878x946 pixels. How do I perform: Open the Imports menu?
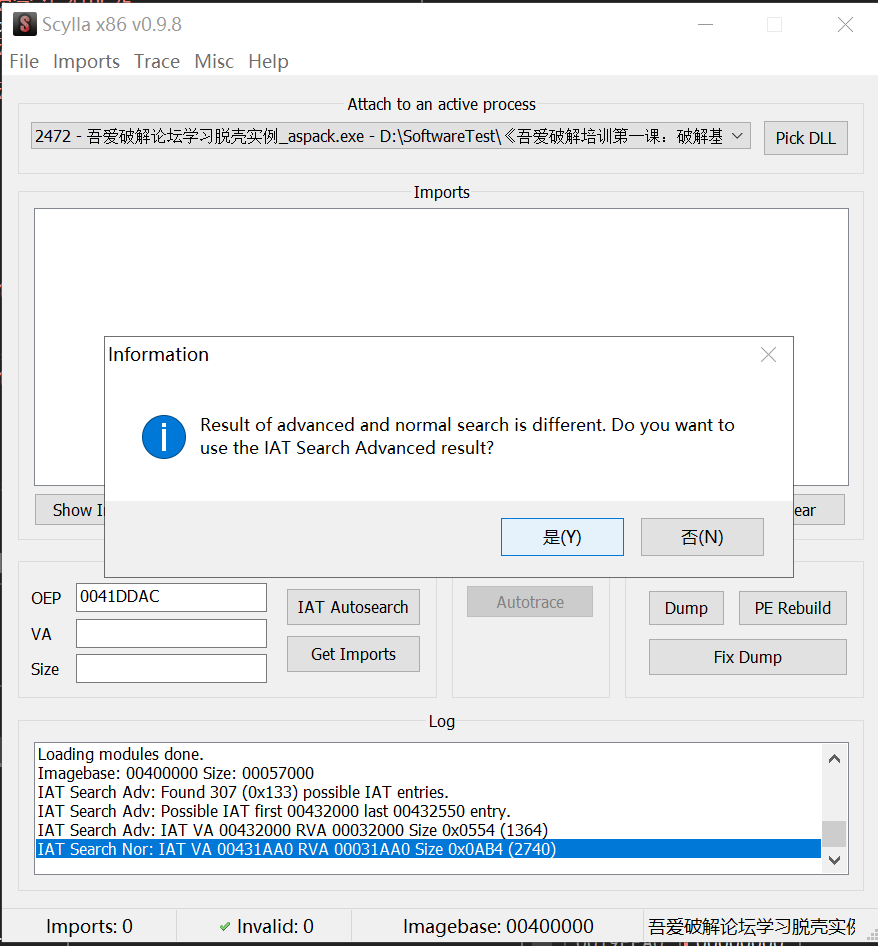[x=86, y=61]
